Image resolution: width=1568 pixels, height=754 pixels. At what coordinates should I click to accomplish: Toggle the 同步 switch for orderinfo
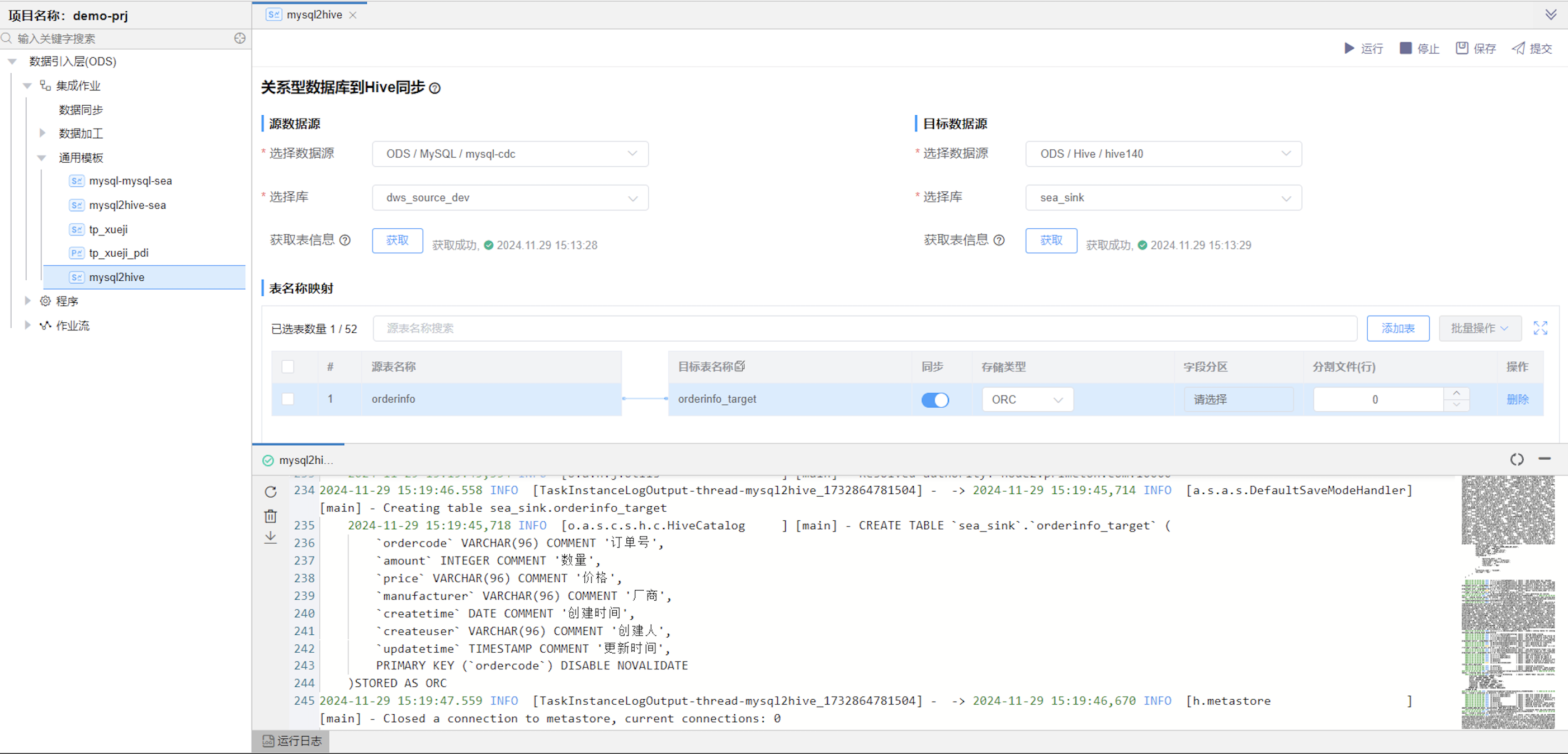[x=934, y=399]
